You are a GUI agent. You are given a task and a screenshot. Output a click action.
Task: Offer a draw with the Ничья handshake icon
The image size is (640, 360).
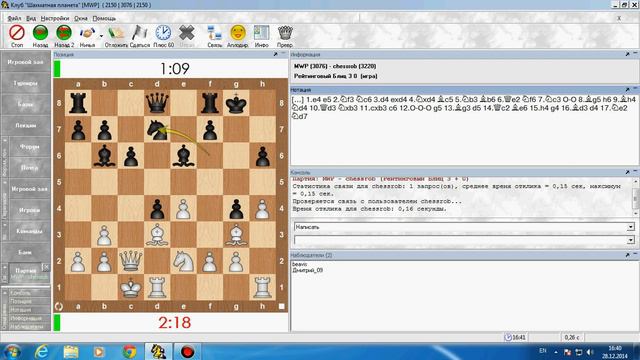[87, 33]
